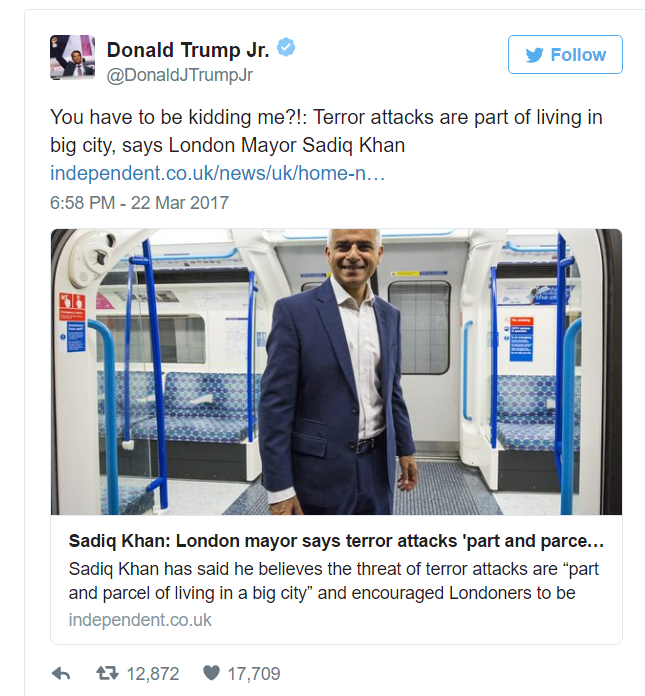
Task: Click the Donald Trump Jr. display name
Action: pyautogui.click(x=188, y=50)
